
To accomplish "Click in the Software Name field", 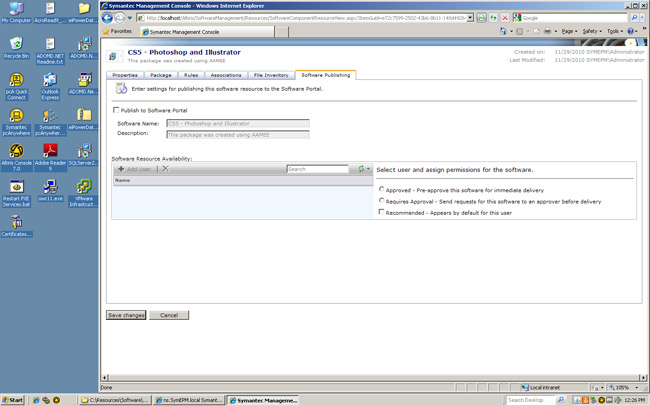I will click(x=238, y=124).
